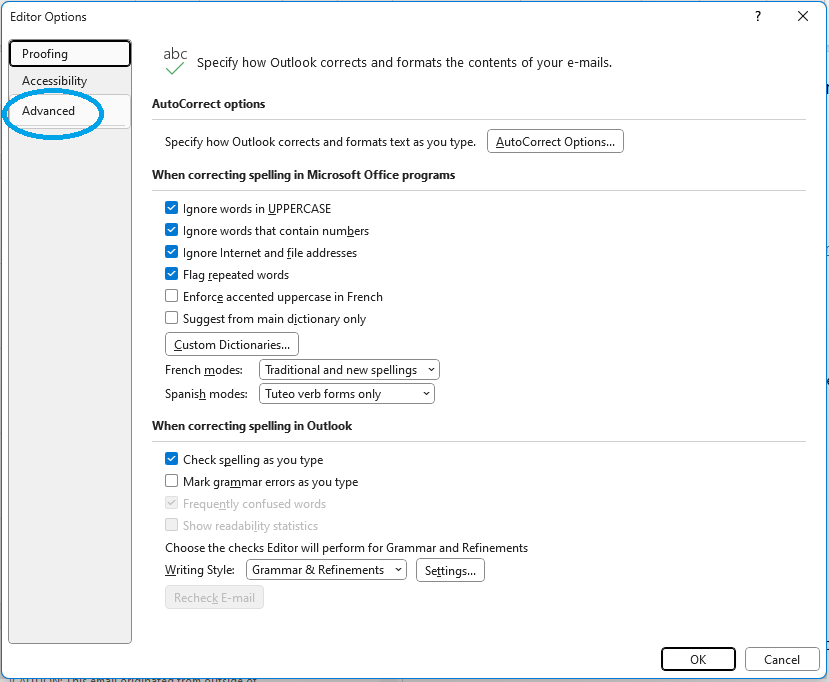Uncheck Flag repeated words
The width and height of the screenshot is (829, 682).
click(x=172, y=275)
